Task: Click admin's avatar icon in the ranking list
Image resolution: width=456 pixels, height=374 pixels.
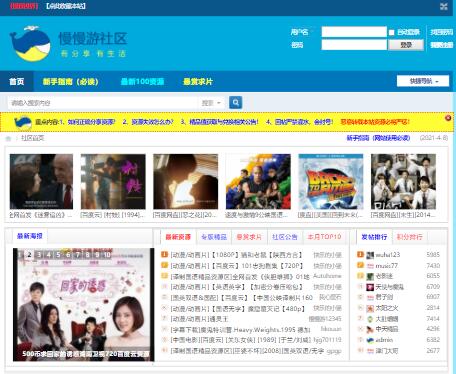Action: pos(370,340)
